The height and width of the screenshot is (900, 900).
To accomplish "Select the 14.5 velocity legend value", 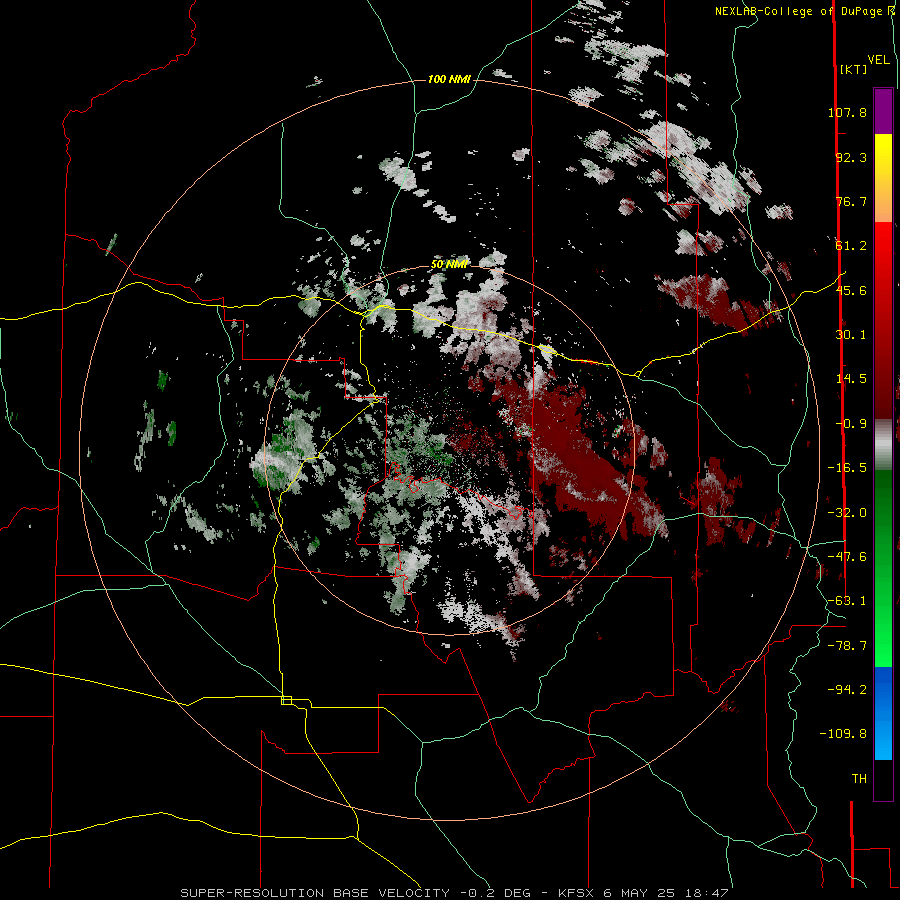I will (851, 379).
